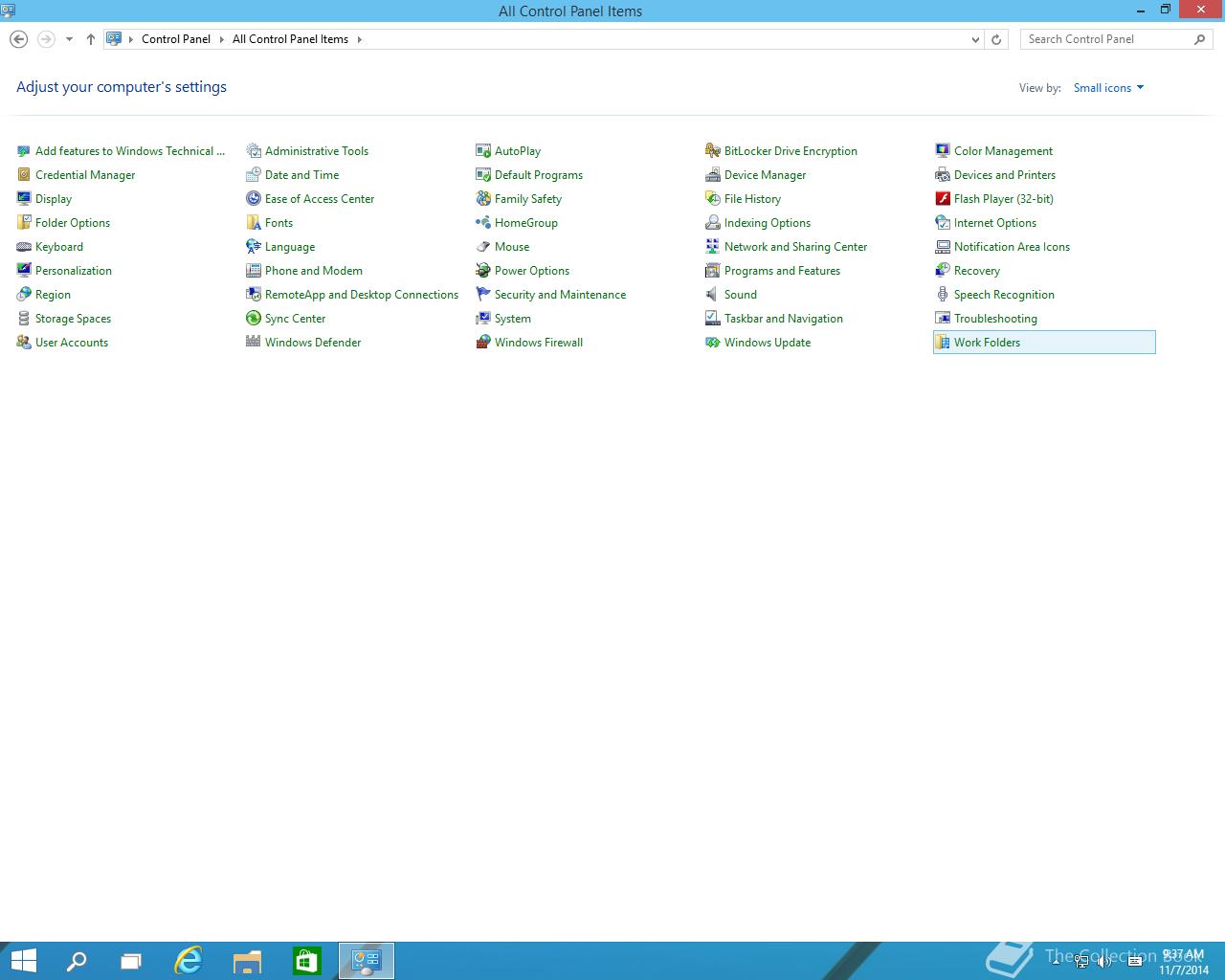Click the Date and Time icon
The width and height of the screenshot is (1225, 980).
click(254, 175)
